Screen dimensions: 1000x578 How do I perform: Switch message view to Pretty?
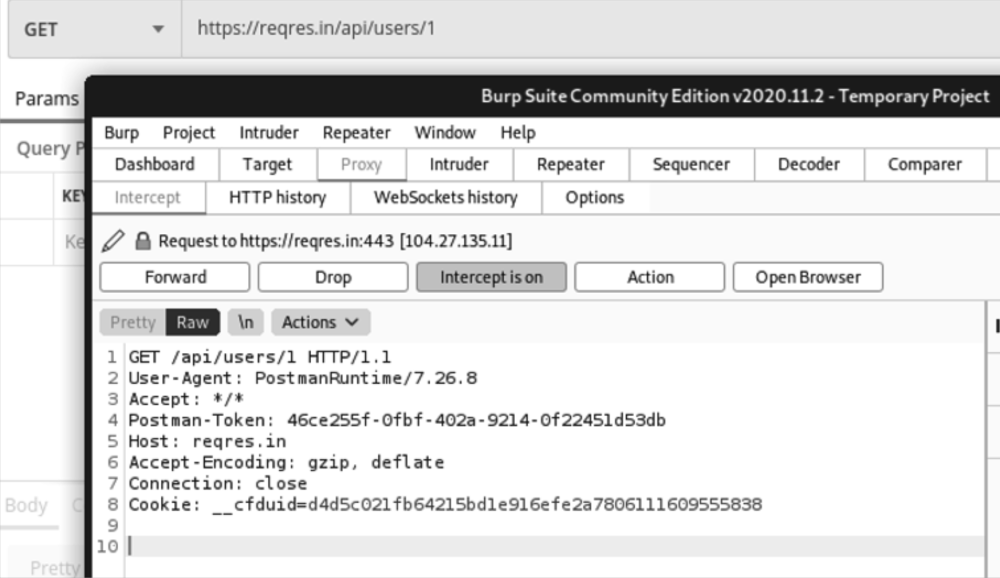(x=133, y=322)
